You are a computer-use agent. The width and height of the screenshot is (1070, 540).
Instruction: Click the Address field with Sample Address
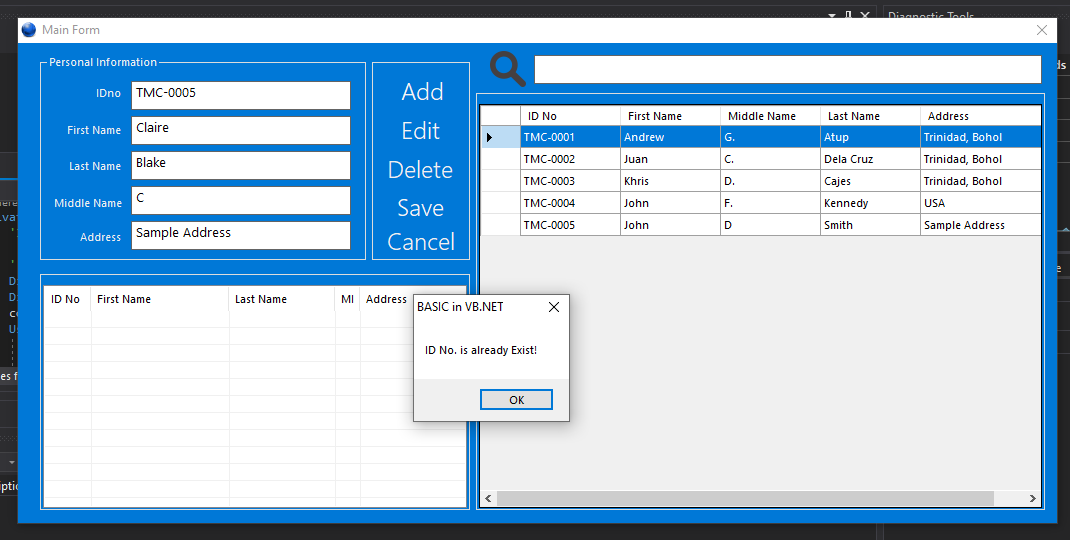241,234
